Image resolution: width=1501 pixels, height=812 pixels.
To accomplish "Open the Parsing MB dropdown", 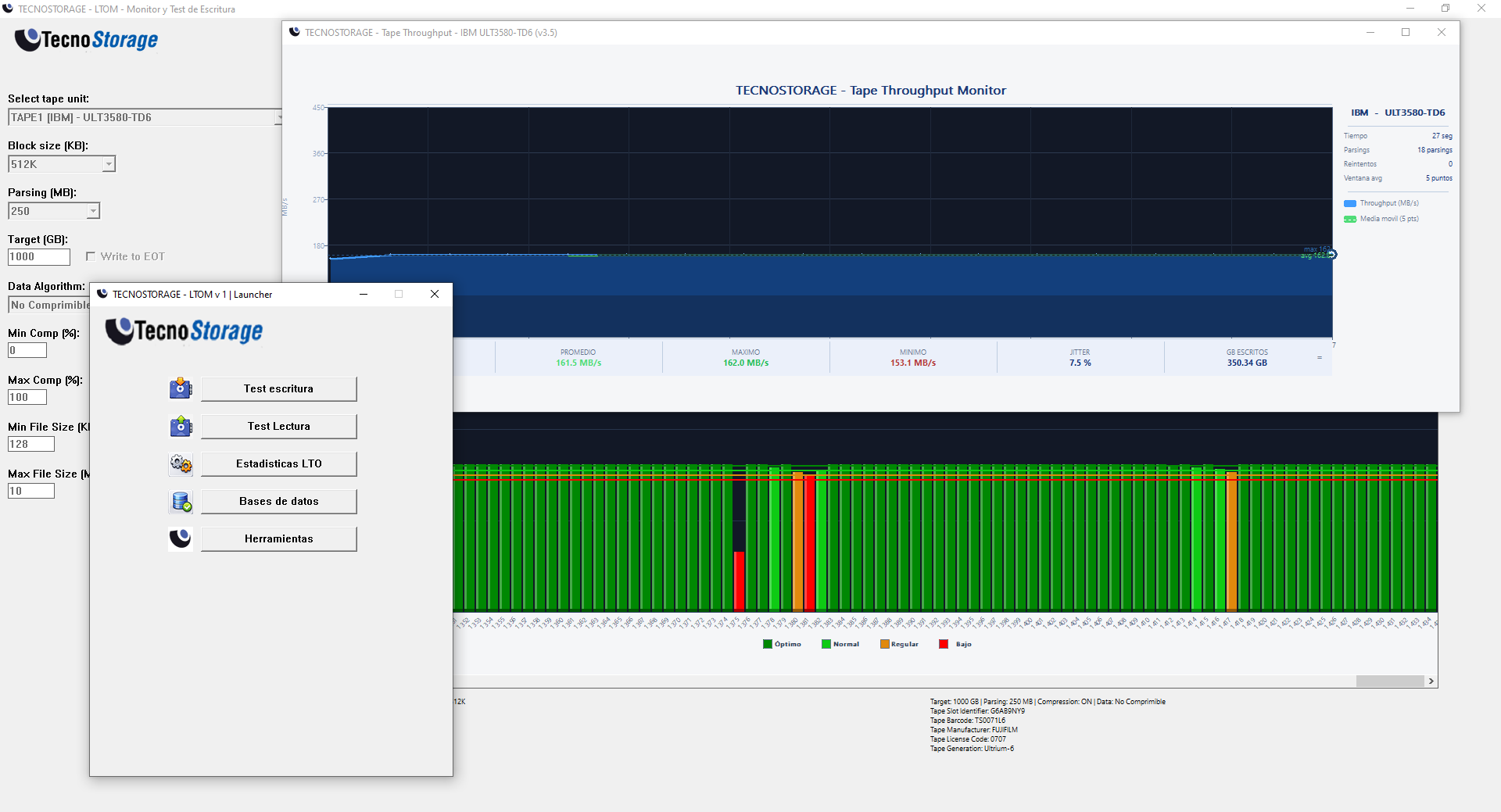I will [93, 211].
